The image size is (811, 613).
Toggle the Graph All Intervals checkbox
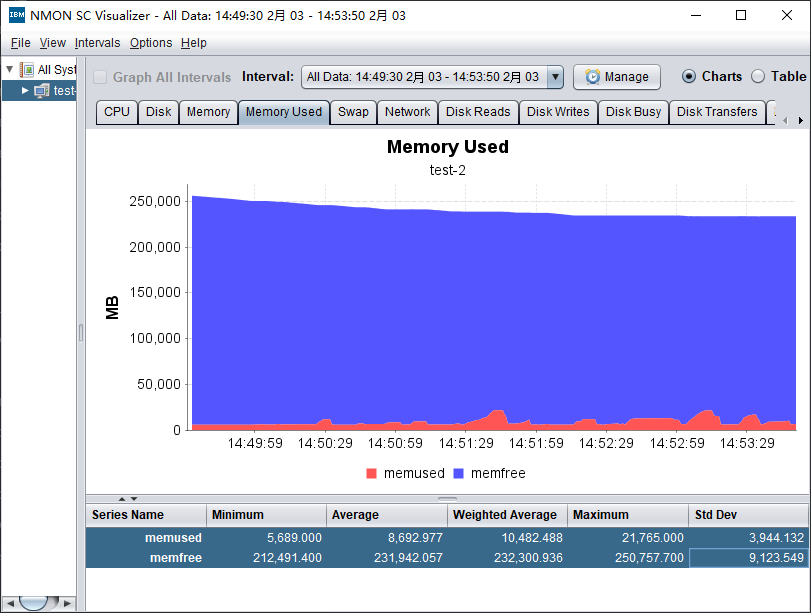[x=100, y=78]
